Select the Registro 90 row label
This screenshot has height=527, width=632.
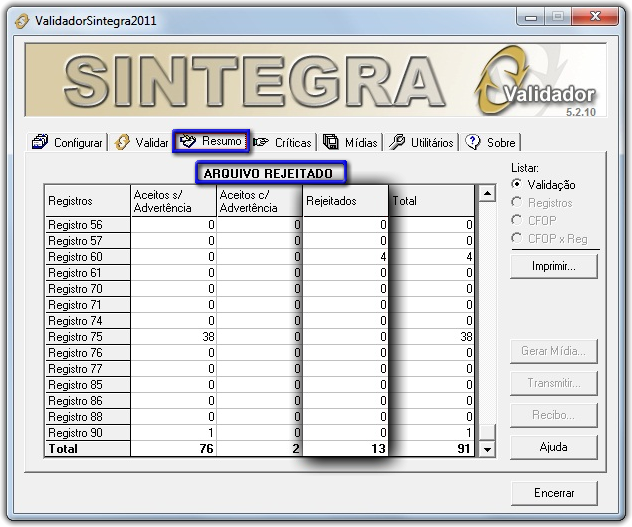point(87,433)
